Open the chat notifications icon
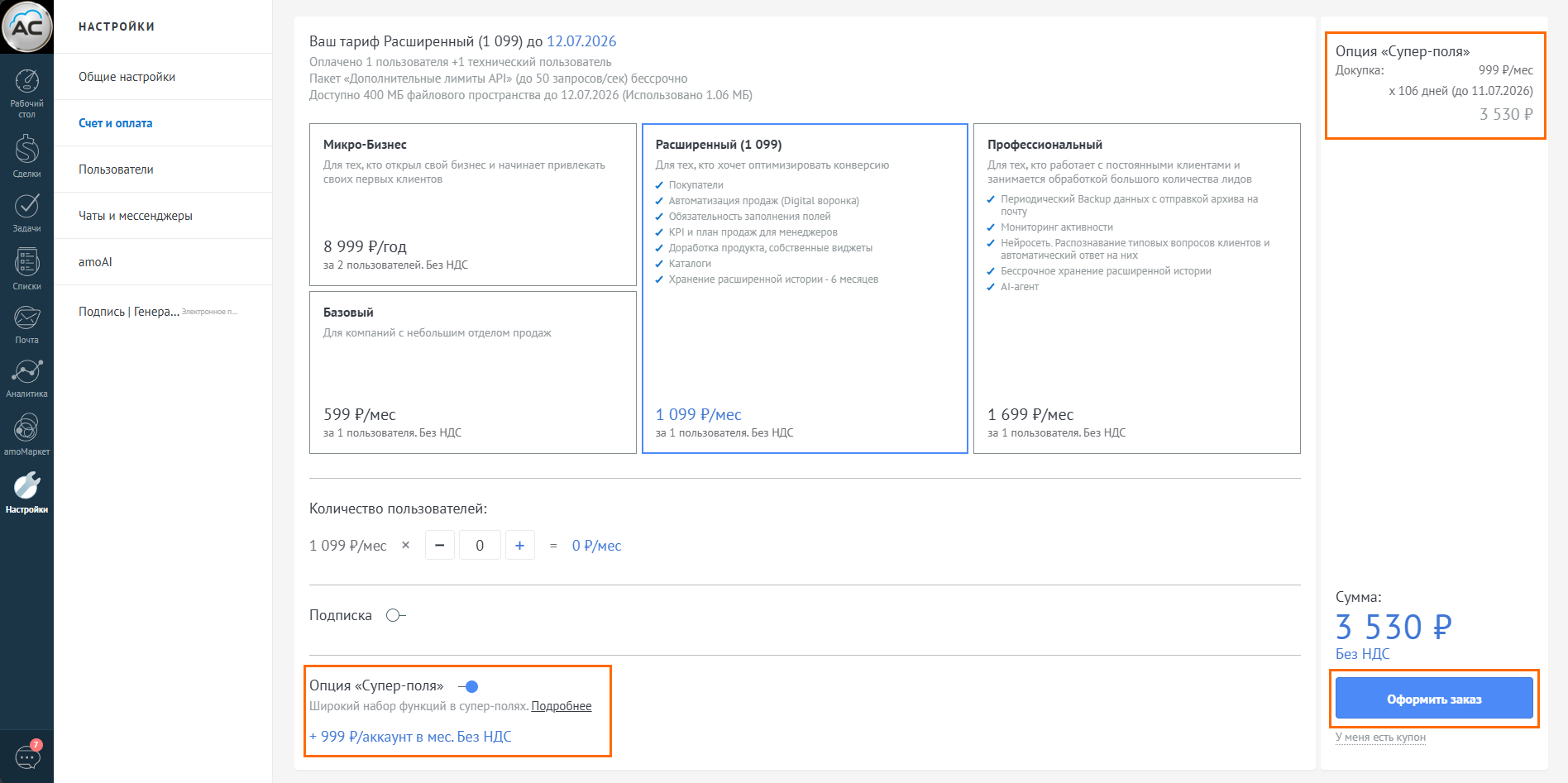The height and width of the screenshot is (783, 1568). click(x=27, y=757)
